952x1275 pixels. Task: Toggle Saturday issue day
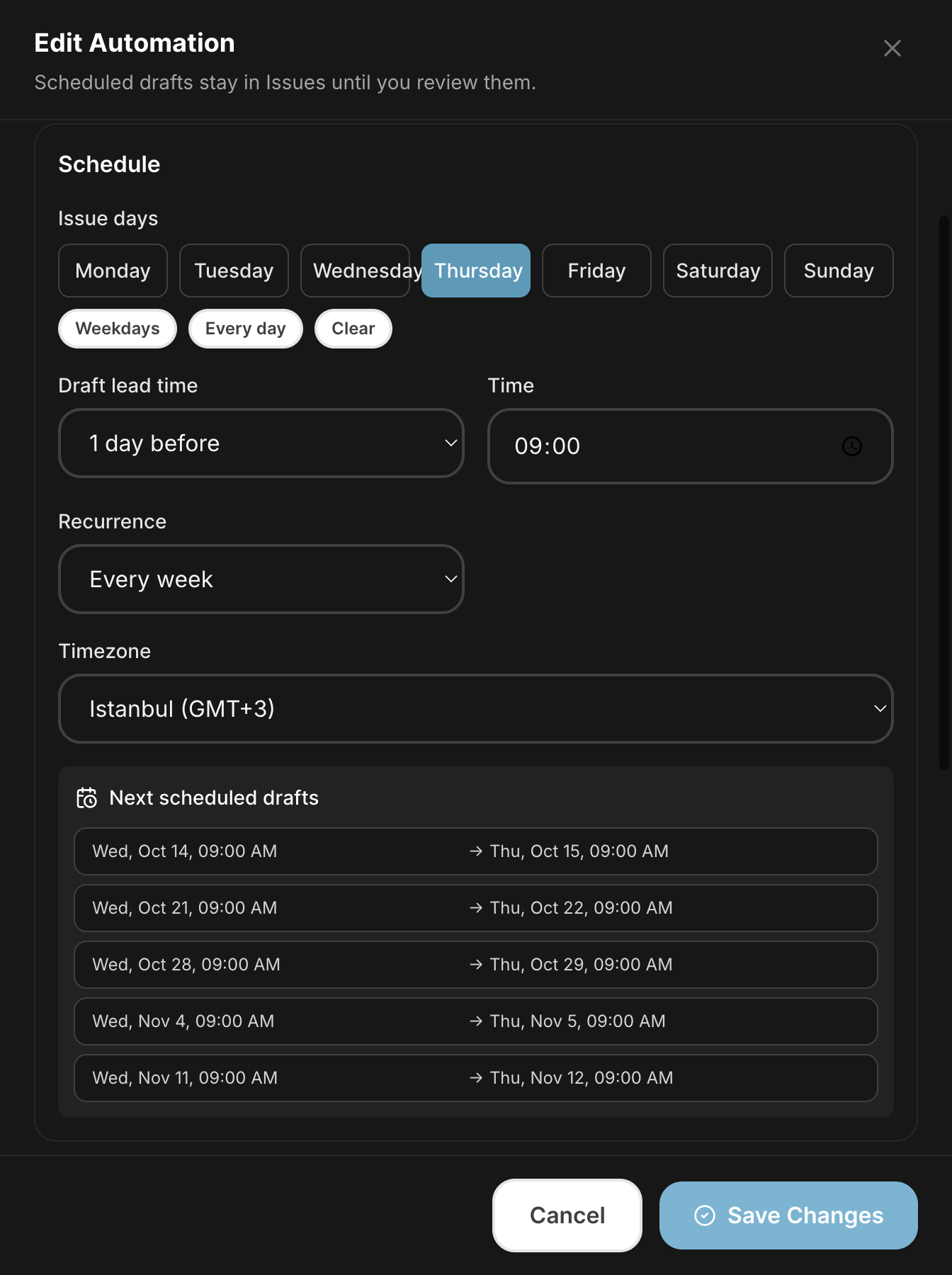click(x=718, y=271)
